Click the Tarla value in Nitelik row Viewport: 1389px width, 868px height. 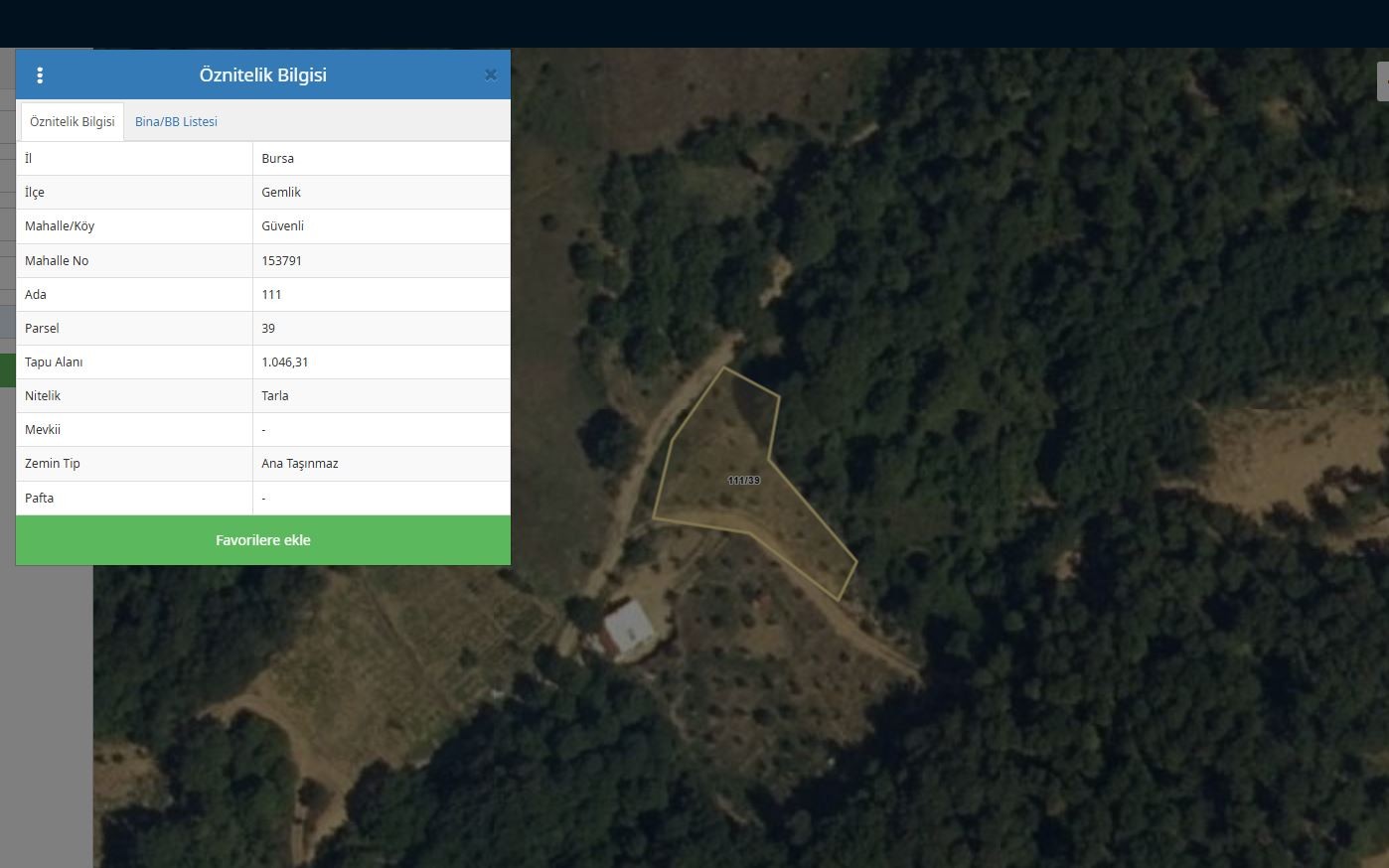[275, 396]
